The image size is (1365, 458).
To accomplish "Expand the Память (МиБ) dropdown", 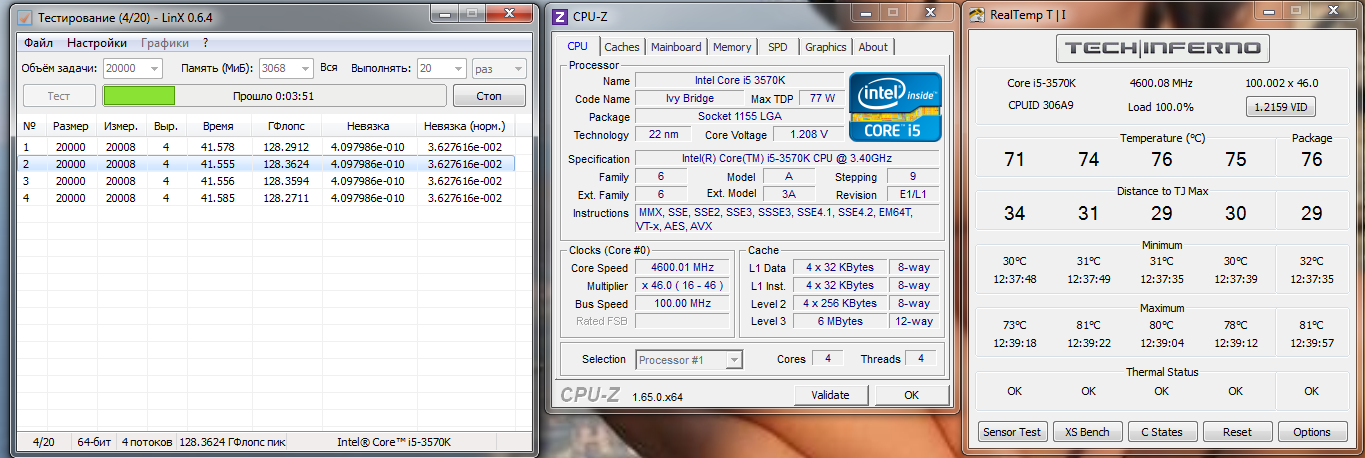I will (x=305, y=68).
